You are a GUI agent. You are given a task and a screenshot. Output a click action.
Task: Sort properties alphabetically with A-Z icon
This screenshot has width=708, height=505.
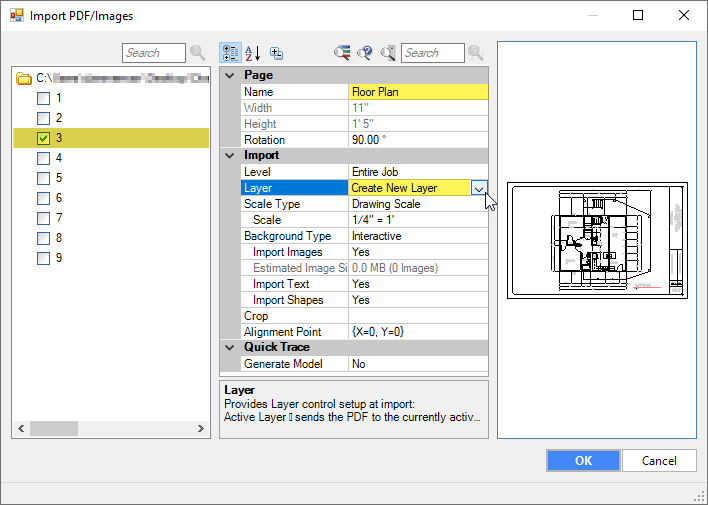pyautogui.click(x=253, y=53)
